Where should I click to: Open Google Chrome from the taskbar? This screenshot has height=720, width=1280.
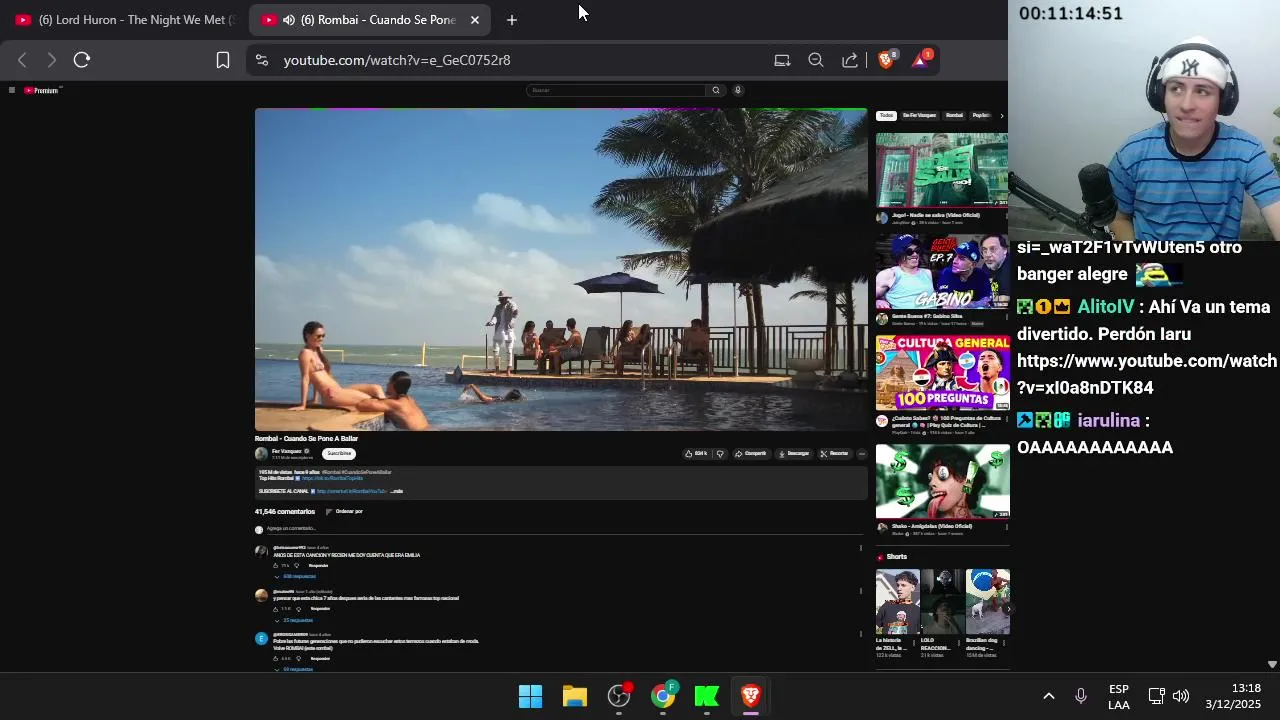[x=663, y=696]
